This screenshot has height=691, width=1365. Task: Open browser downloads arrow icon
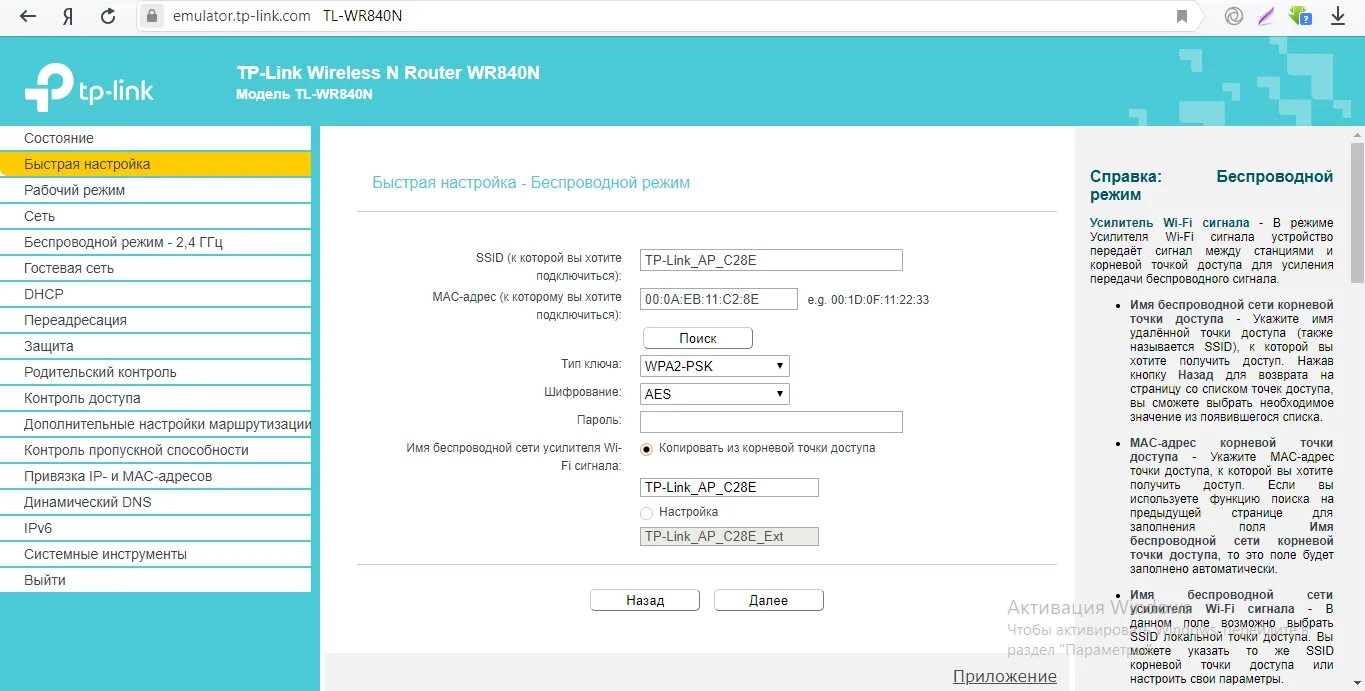coord(1338,16)
